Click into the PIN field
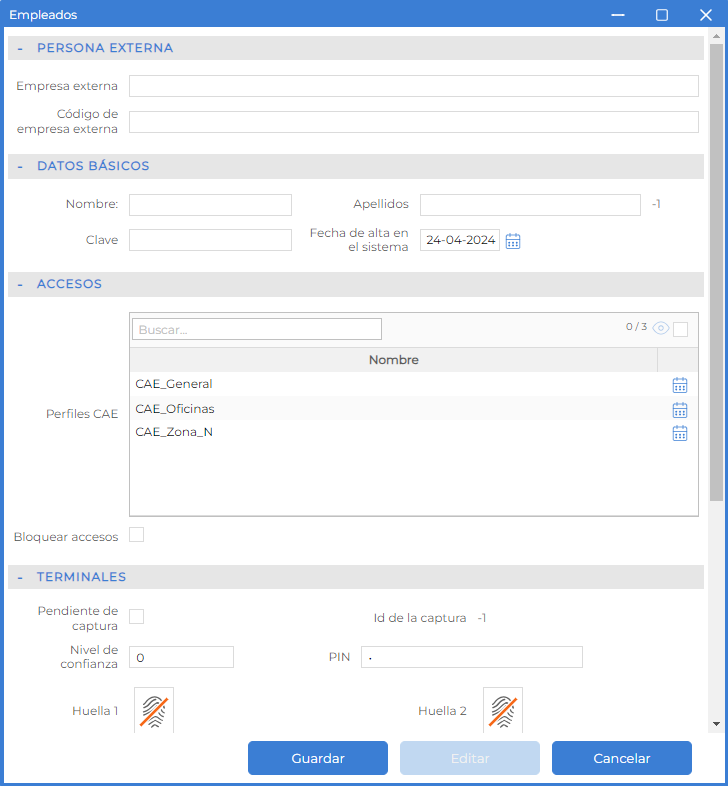 point(472,657)
